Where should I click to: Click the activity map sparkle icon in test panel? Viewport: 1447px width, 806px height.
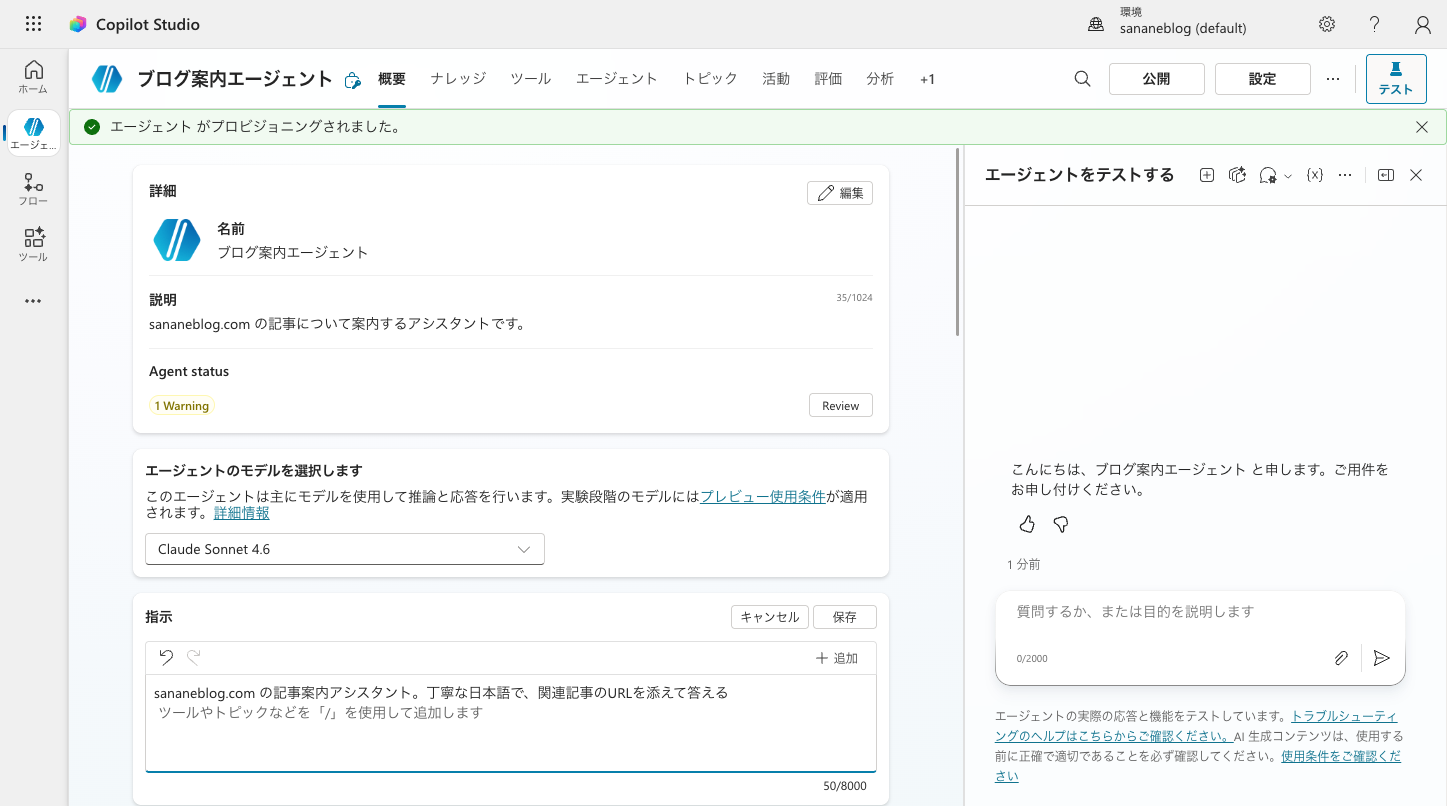tap(1237, 175)
